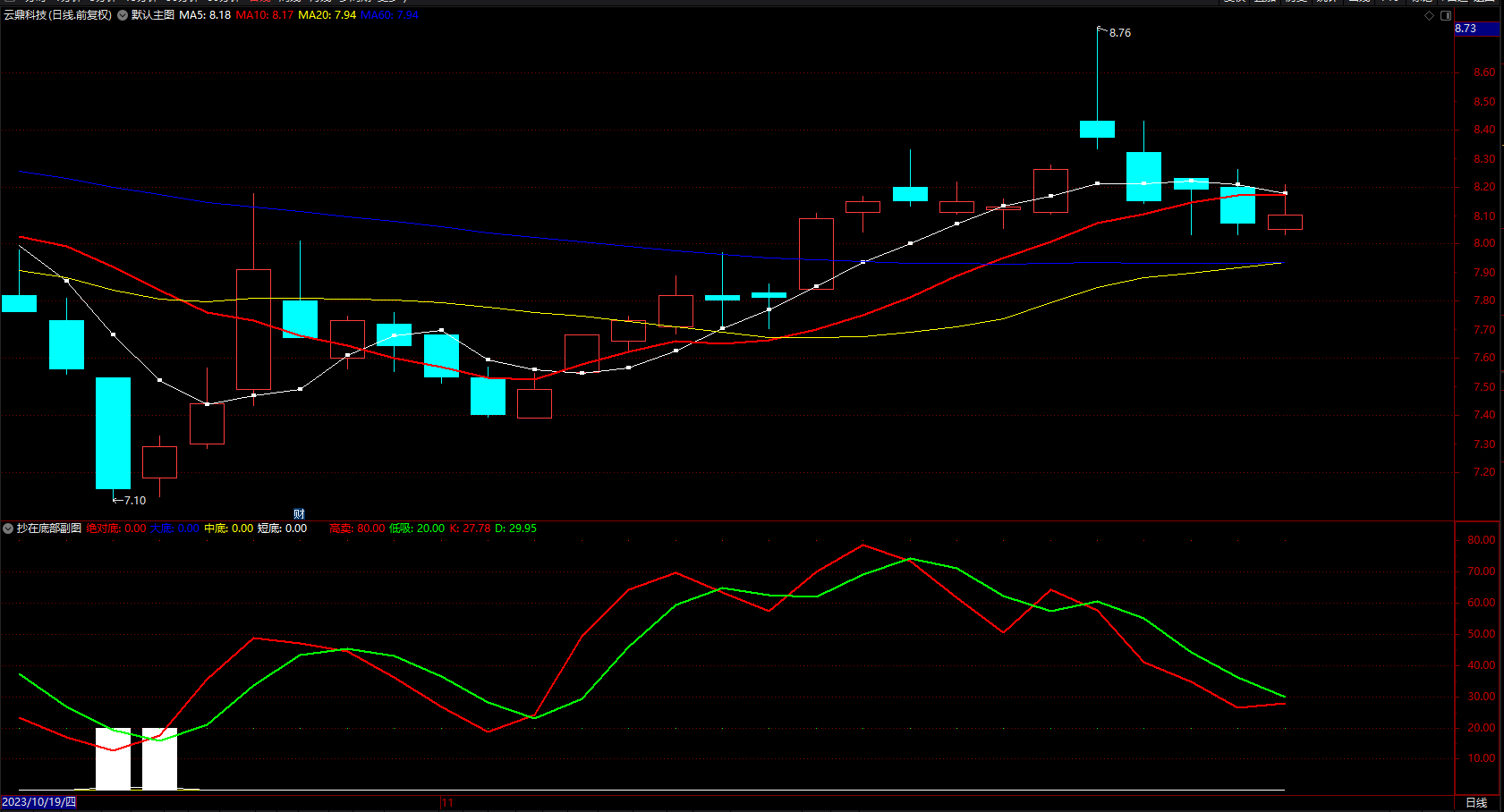Select the MA20: 7.94 indicator value

[327, 15]
